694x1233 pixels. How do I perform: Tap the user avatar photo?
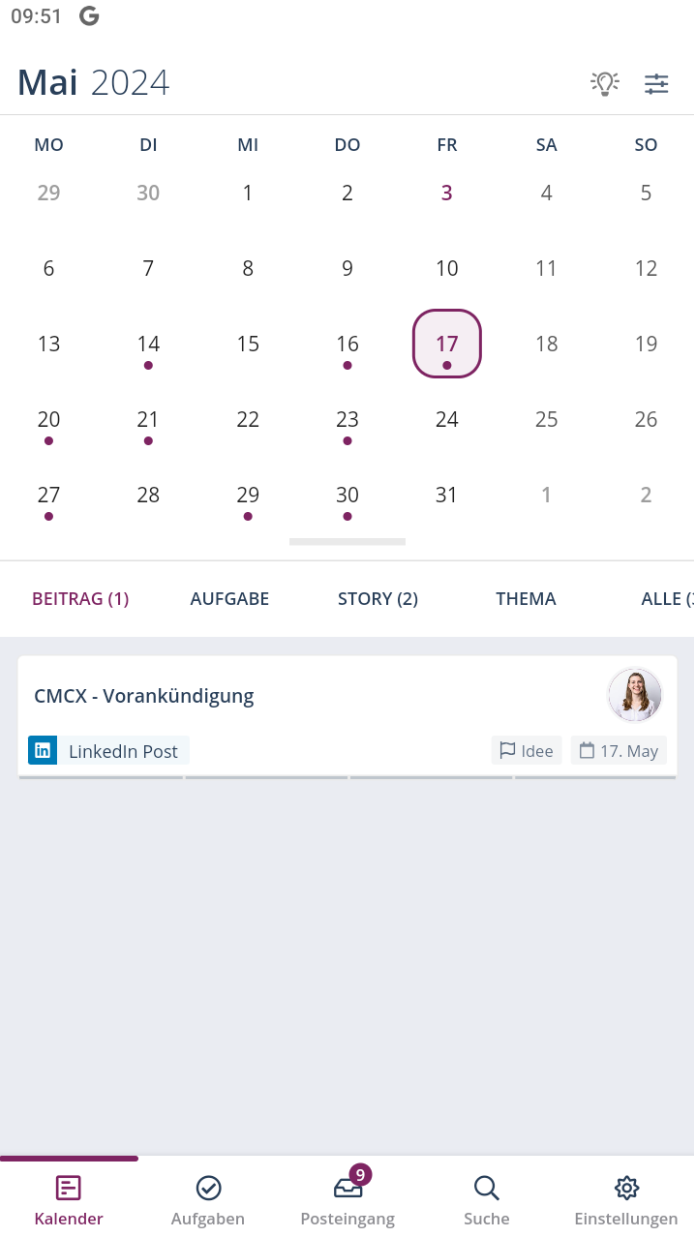(635, 695)
